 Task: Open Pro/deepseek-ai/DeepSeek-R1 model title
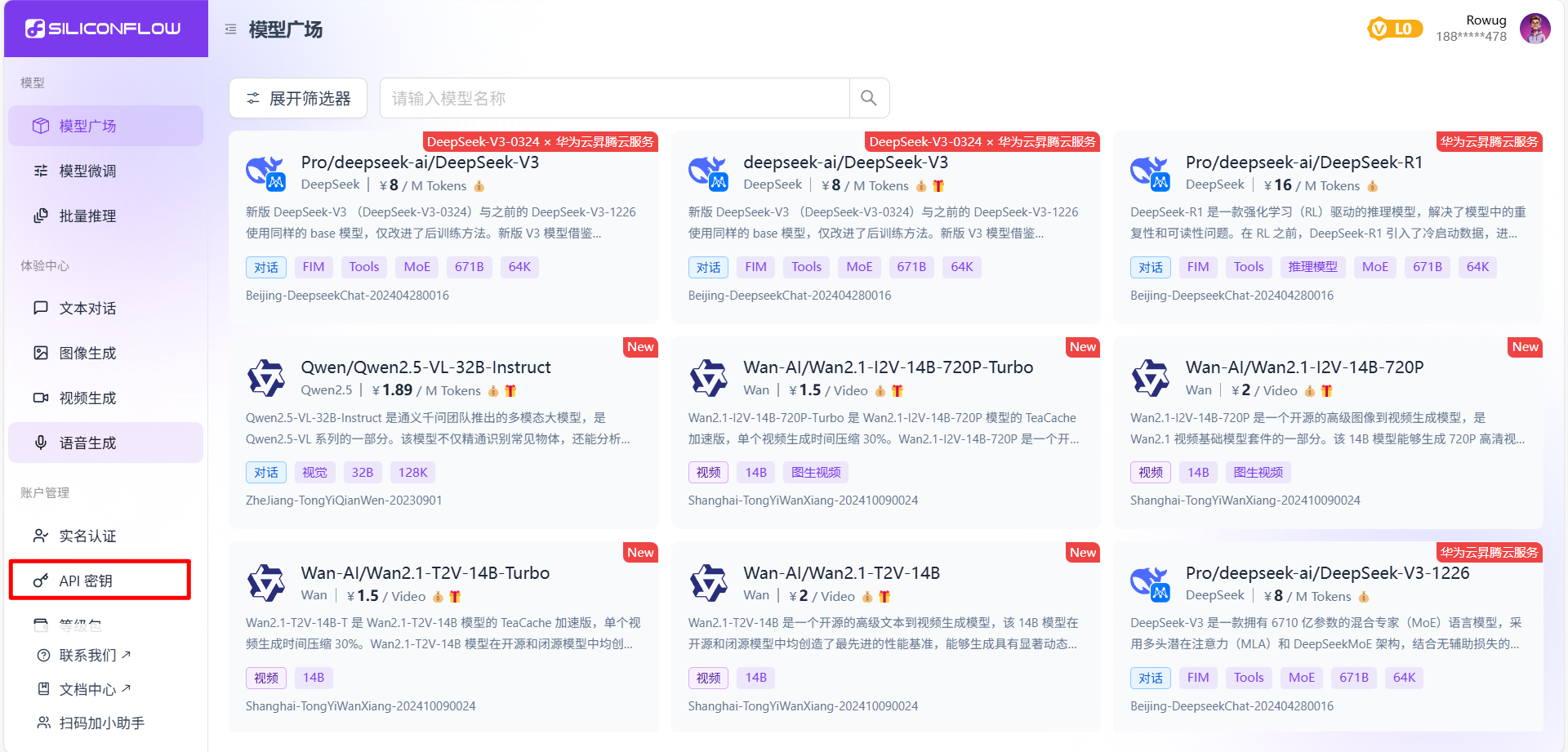[x=1303, y=162]
